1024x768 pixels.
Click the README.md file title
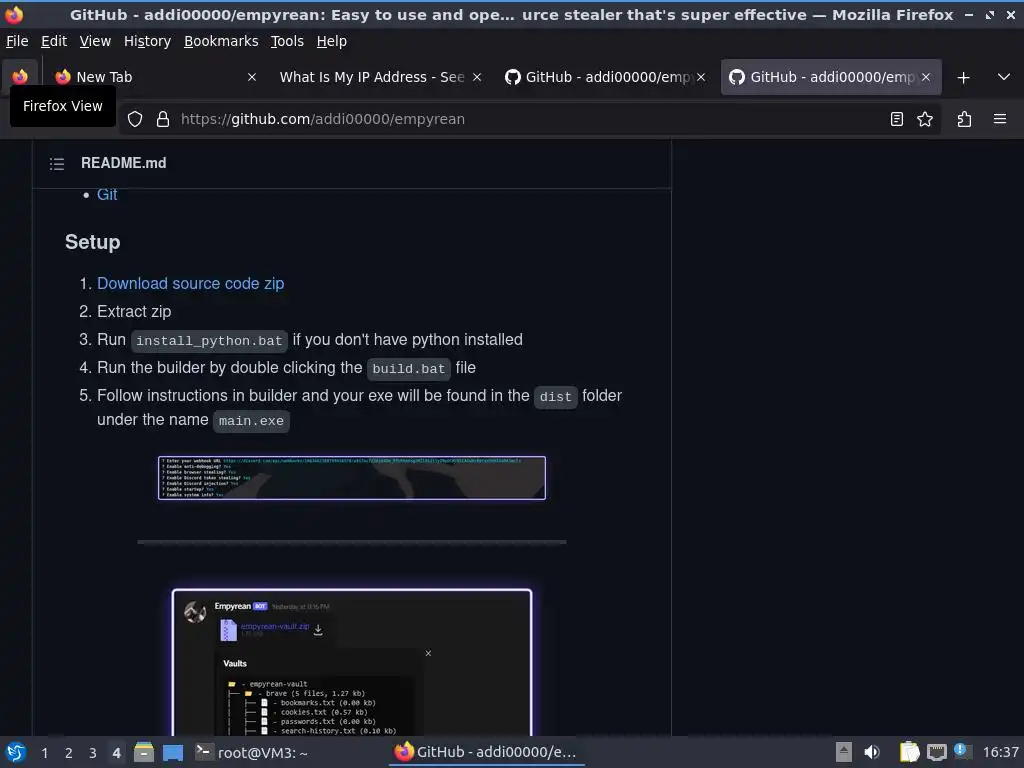123,163
